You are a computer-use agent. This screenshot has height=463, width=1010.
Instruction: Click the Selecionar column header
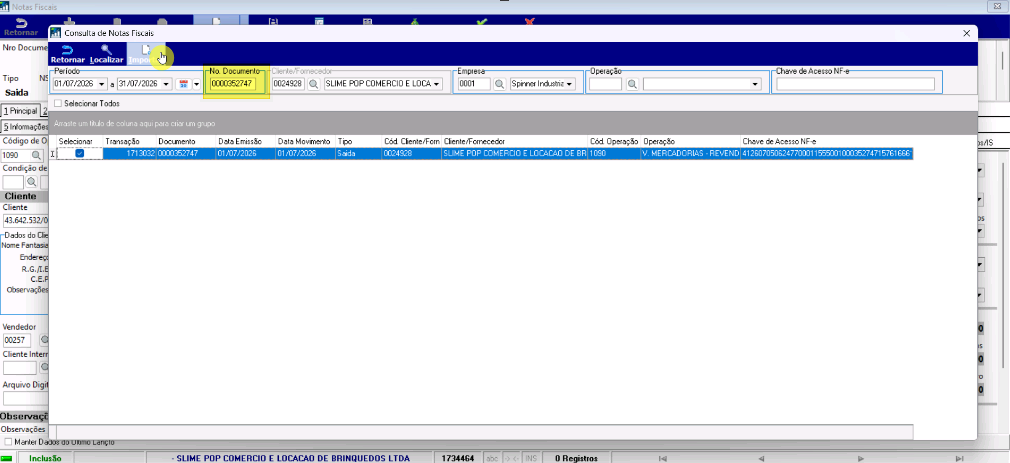click(x=79, y=141)
